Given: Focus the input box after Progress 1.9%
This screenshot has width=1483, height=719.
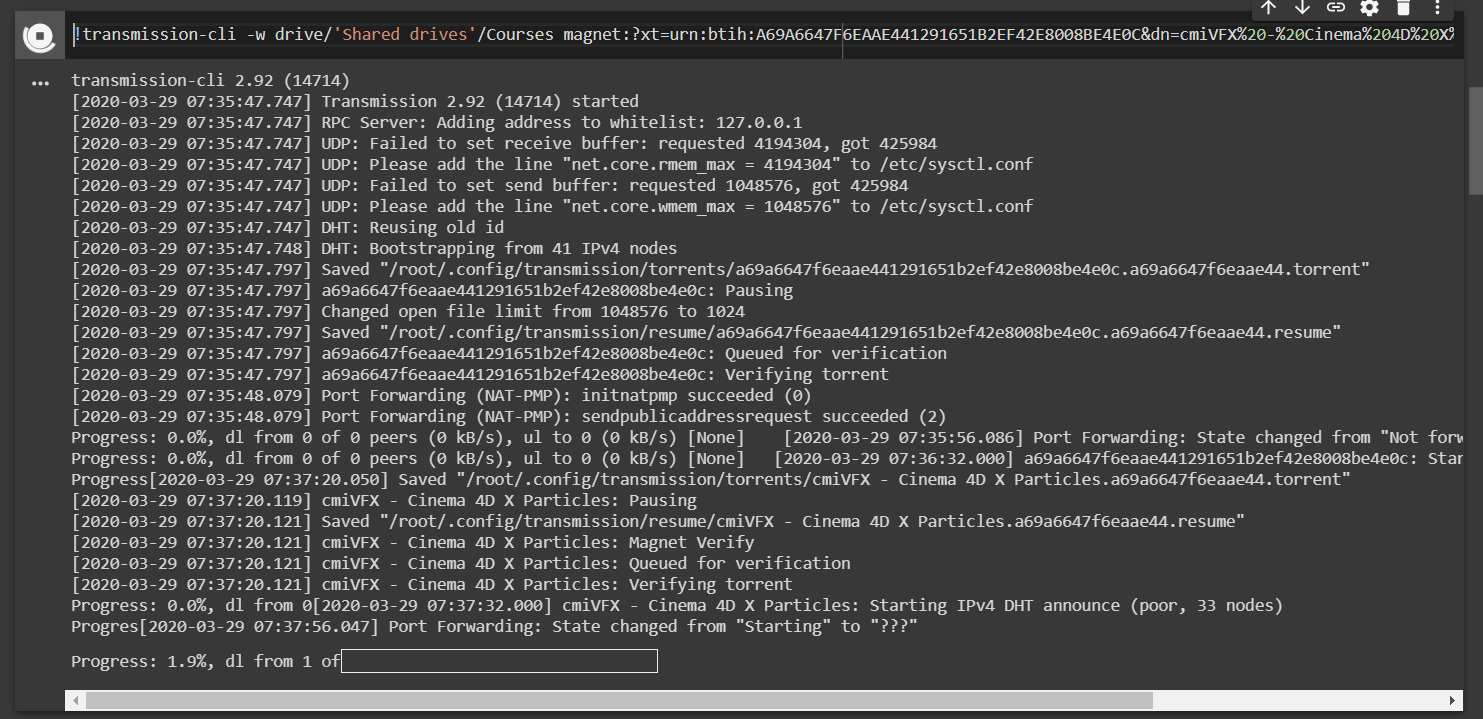Looking at the screenshot, I should (x=499, y=661).
